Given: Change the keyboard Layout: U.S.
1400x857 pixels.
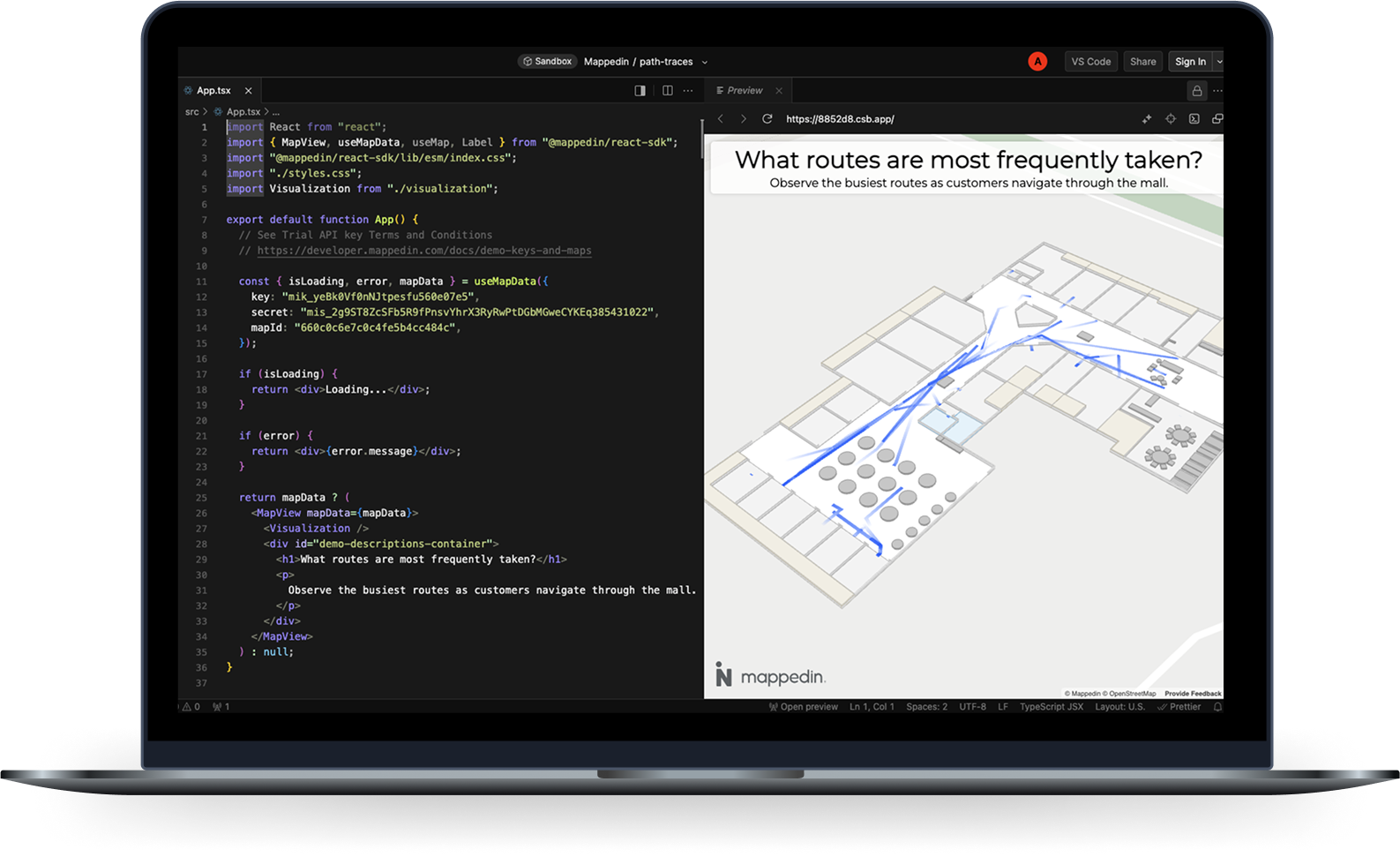Looking at the screenshot, I should [1120, 707].
